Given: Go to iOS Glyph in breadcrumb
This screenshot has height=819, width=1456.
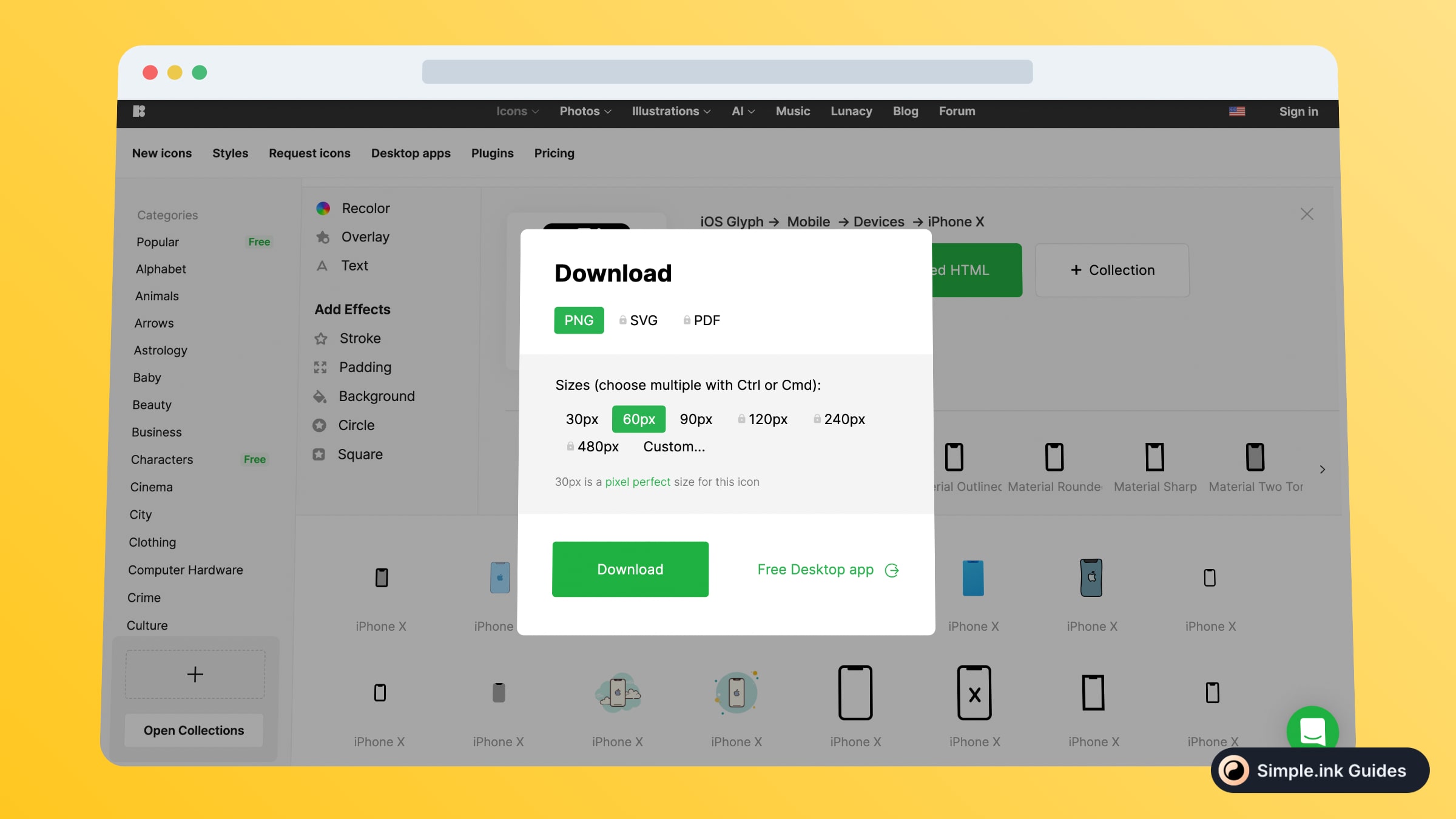Looking at the screenshot, I should pyautogui.click(x=732, y=222).
